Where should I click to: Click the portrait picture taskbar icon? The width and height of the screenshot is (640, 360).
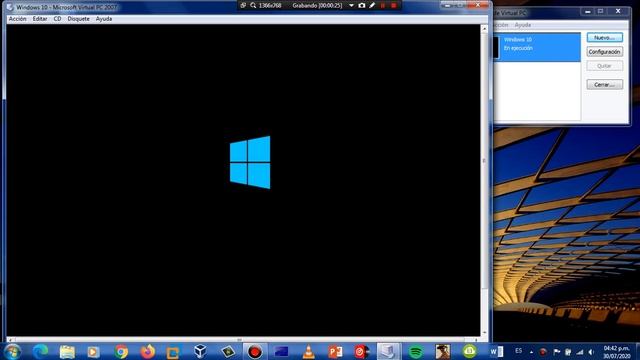[x=443, y=351]
